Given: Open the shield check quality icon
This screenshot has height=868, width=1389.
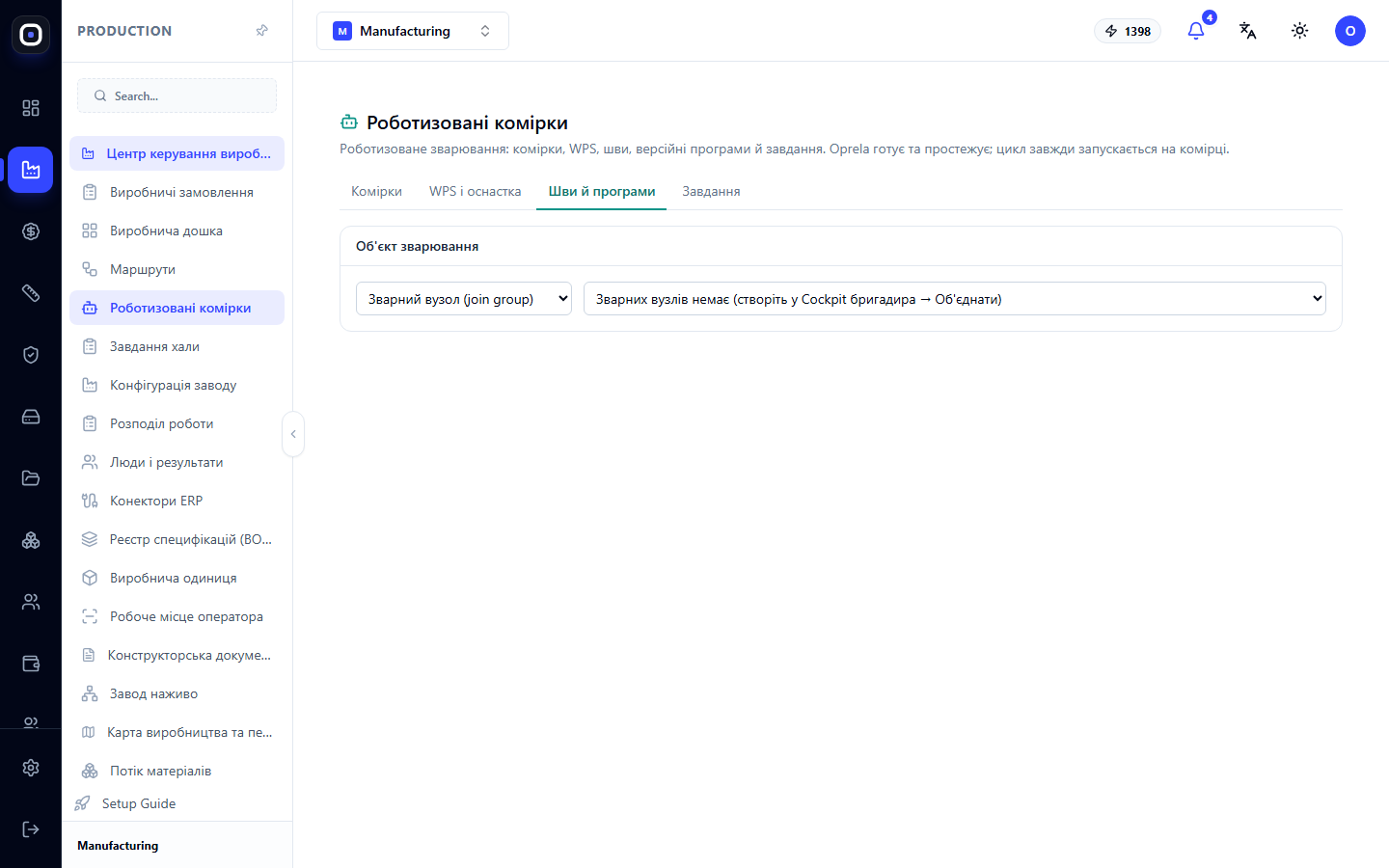Looking at the screenshot, I should [x=31, y=355].
